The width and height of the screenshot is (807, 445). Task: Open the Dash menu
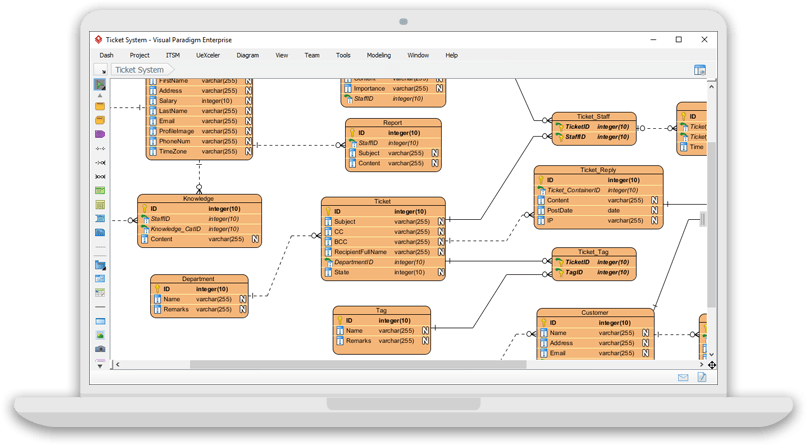[107, 55]
